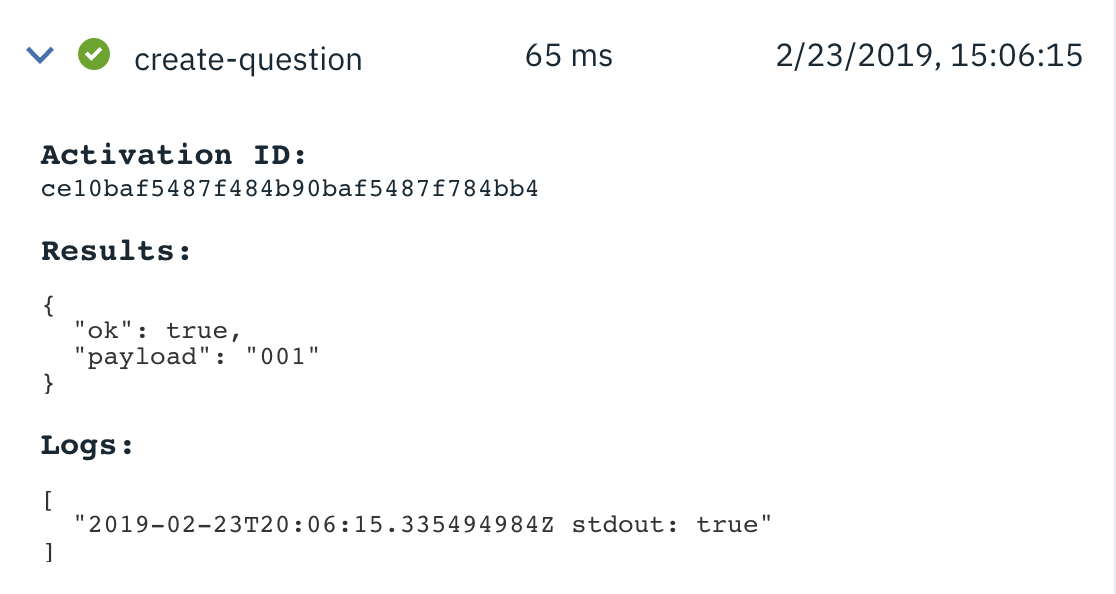
Task: Click the opening brace of results JSON
Action: (x=48, y=306)
